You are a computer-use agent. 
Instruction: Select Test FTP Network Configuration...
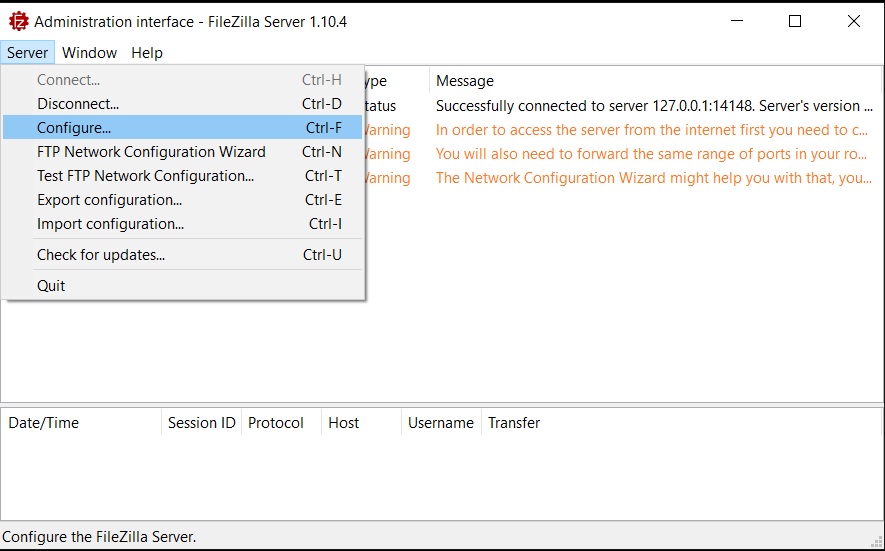pos(145,176)
